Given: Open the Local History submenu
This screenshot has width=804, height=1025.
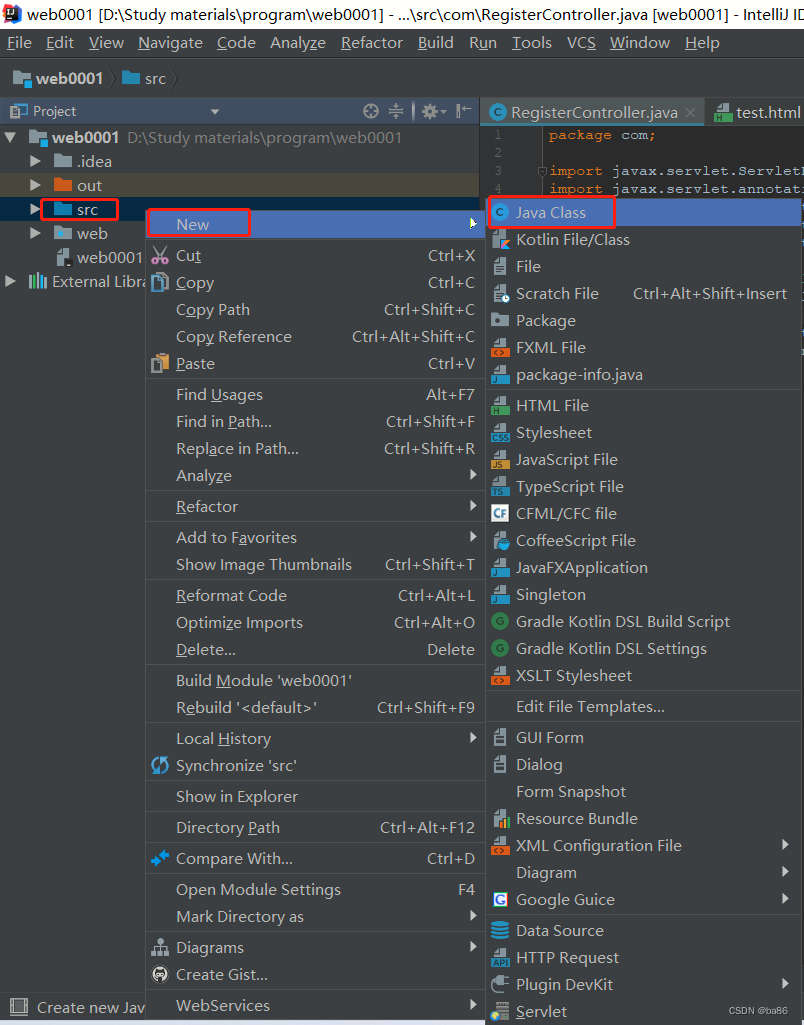Looking at the screenshot, I should (315, 738).
